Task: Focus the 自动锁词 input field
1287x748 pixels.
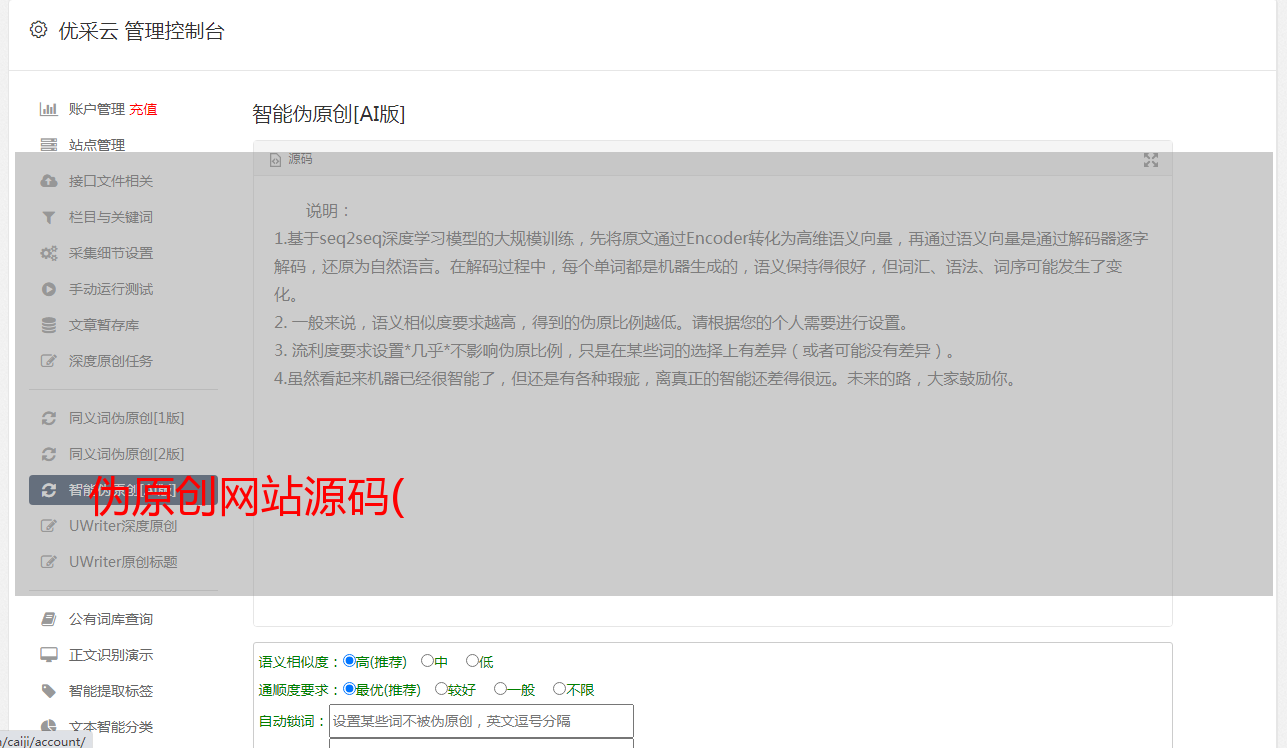Action: [x=481, y=721]
